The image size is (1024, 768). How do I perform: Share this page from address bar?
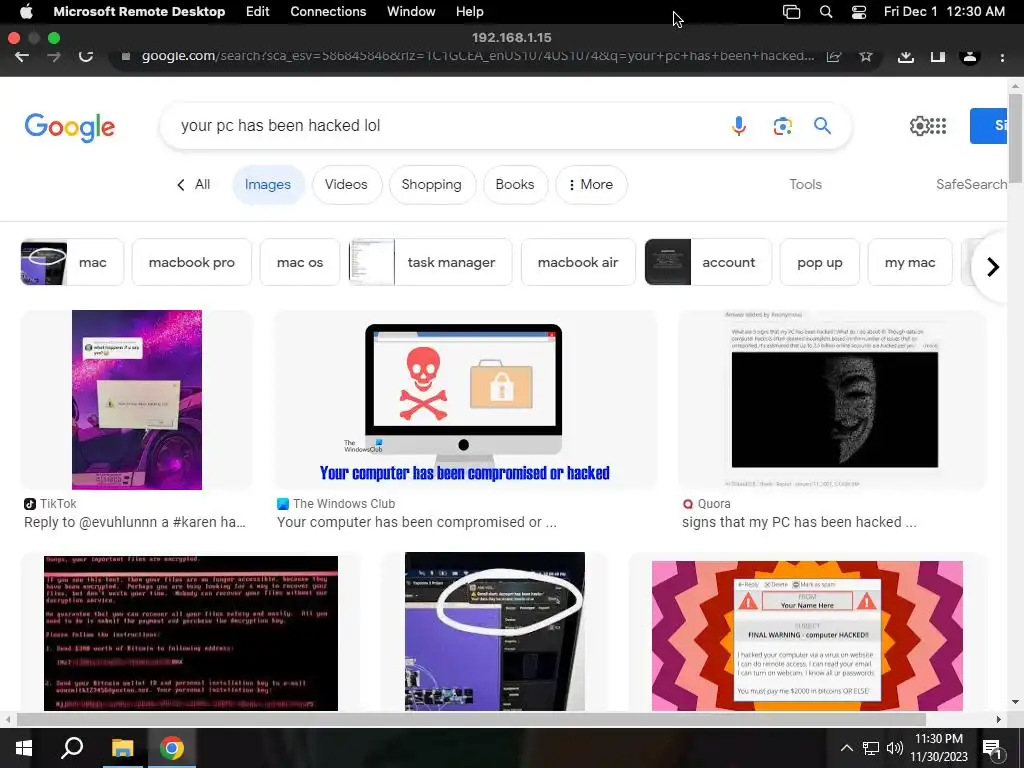pyautogui.click(x=833, y=56)
